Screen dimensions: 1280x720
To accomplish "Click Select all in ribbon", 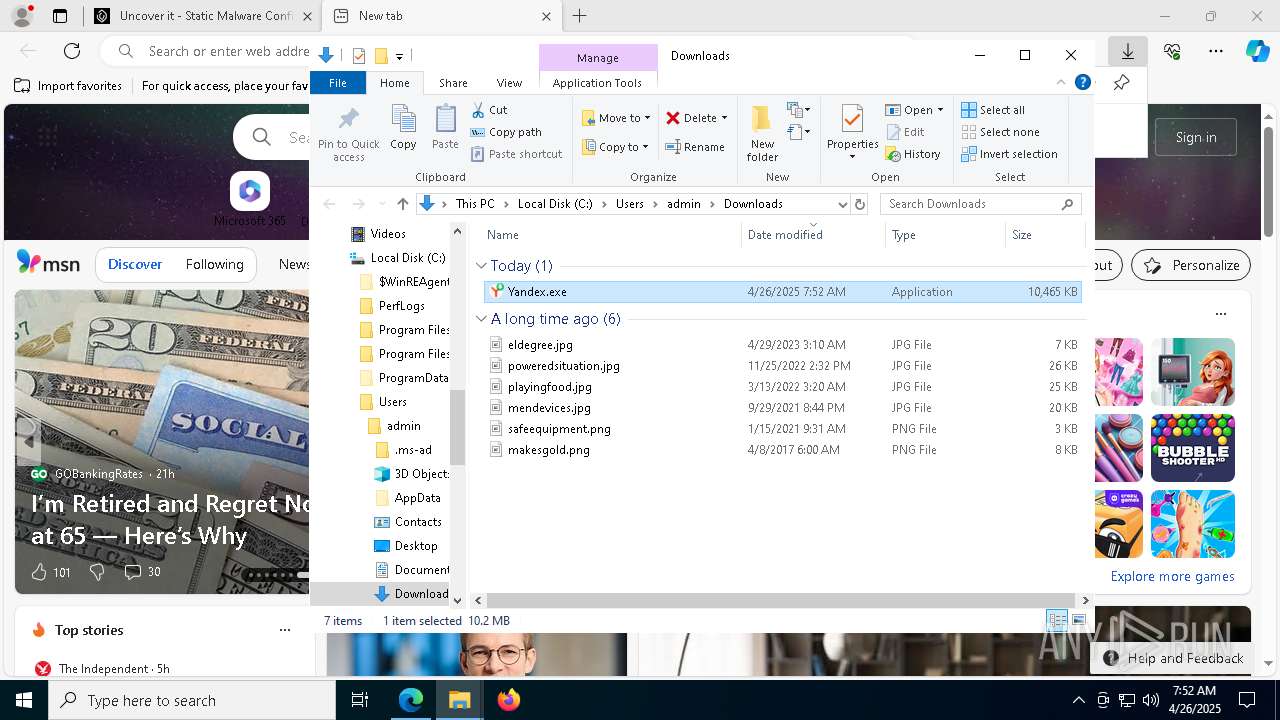I will tap(993, 110).
